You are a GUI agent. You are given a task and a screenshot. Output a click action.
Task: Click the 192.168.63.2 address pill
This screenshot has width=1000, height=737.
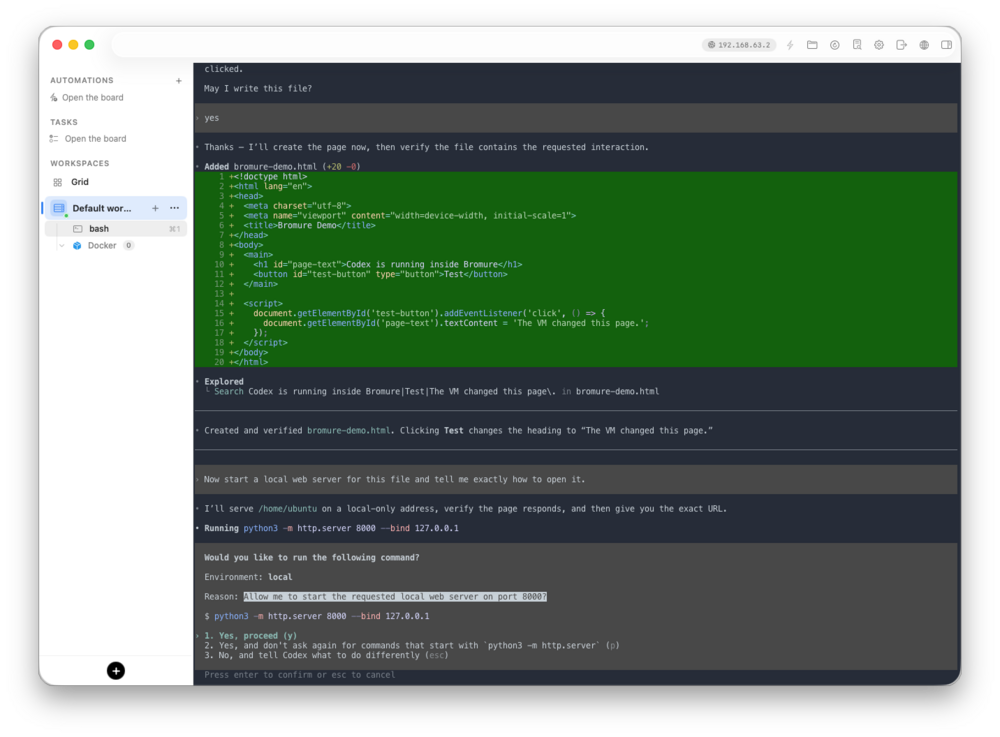(739, 45)
